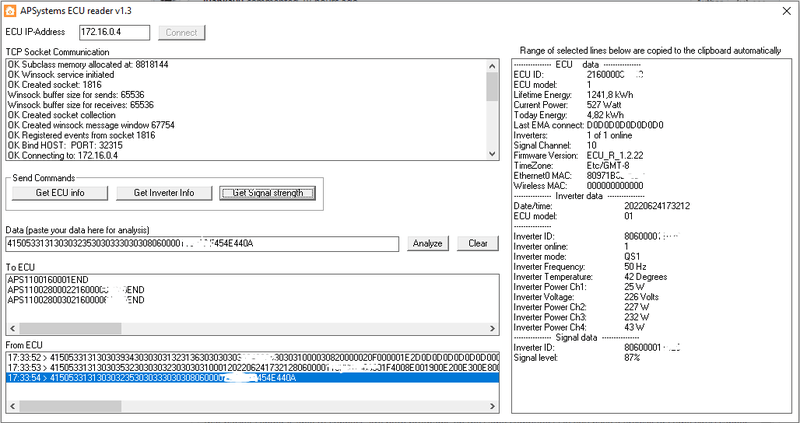Select the 17:33:52 From ECU row

253,358
